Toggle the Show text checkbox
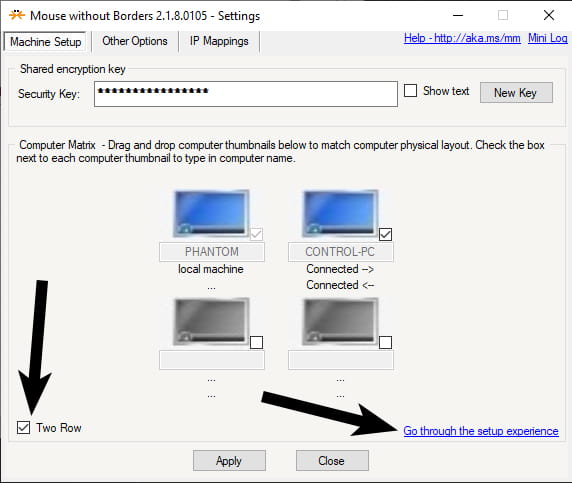This screenshot has width=572, height=483. 410,90
